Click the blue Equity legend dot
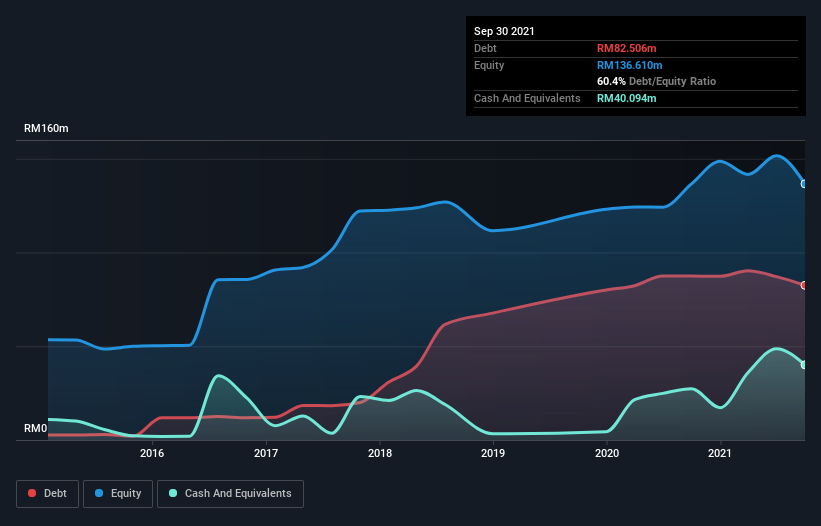Screen dimensions: 821x526 99,493
